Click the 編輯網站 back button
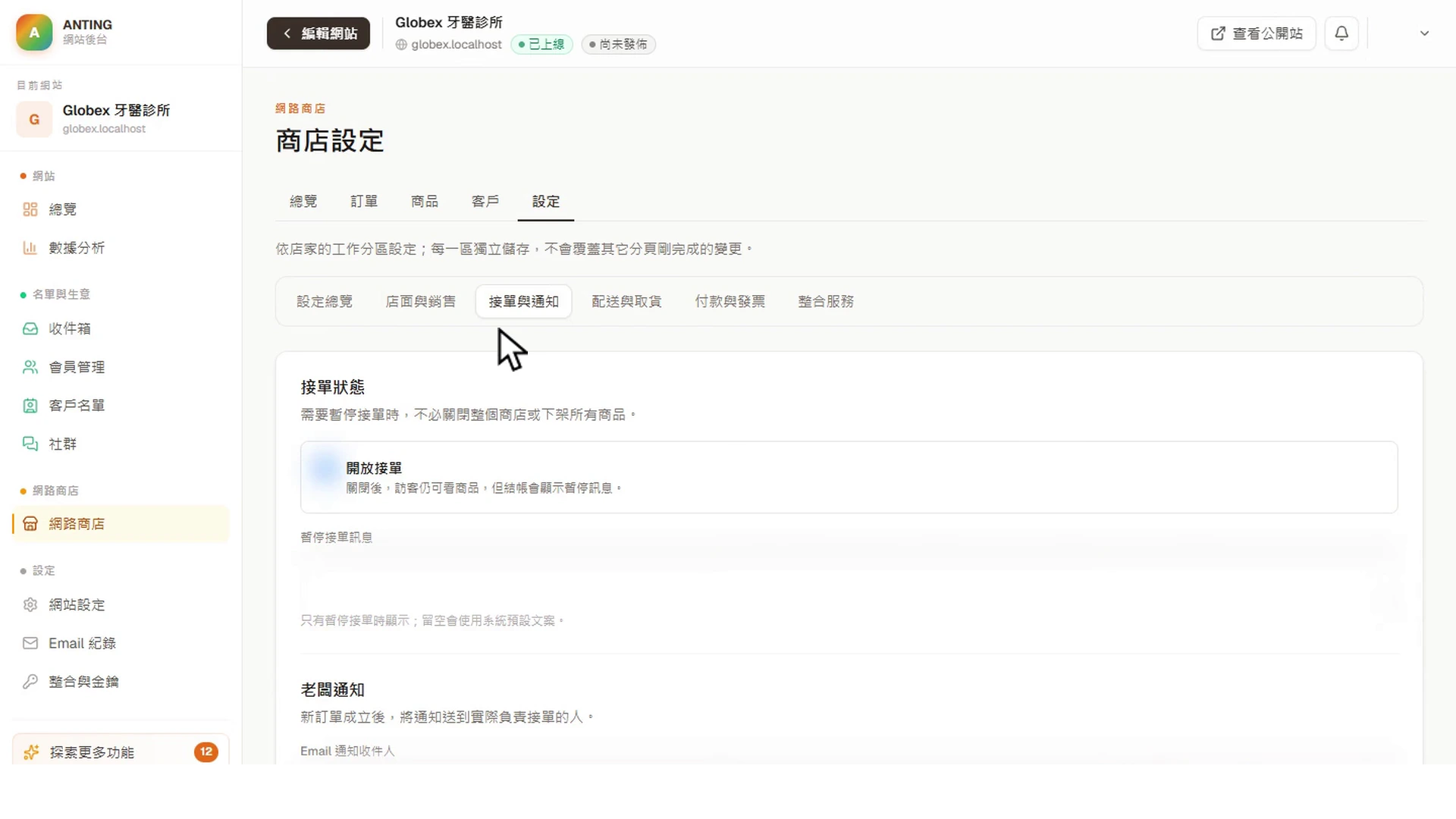 318,33
